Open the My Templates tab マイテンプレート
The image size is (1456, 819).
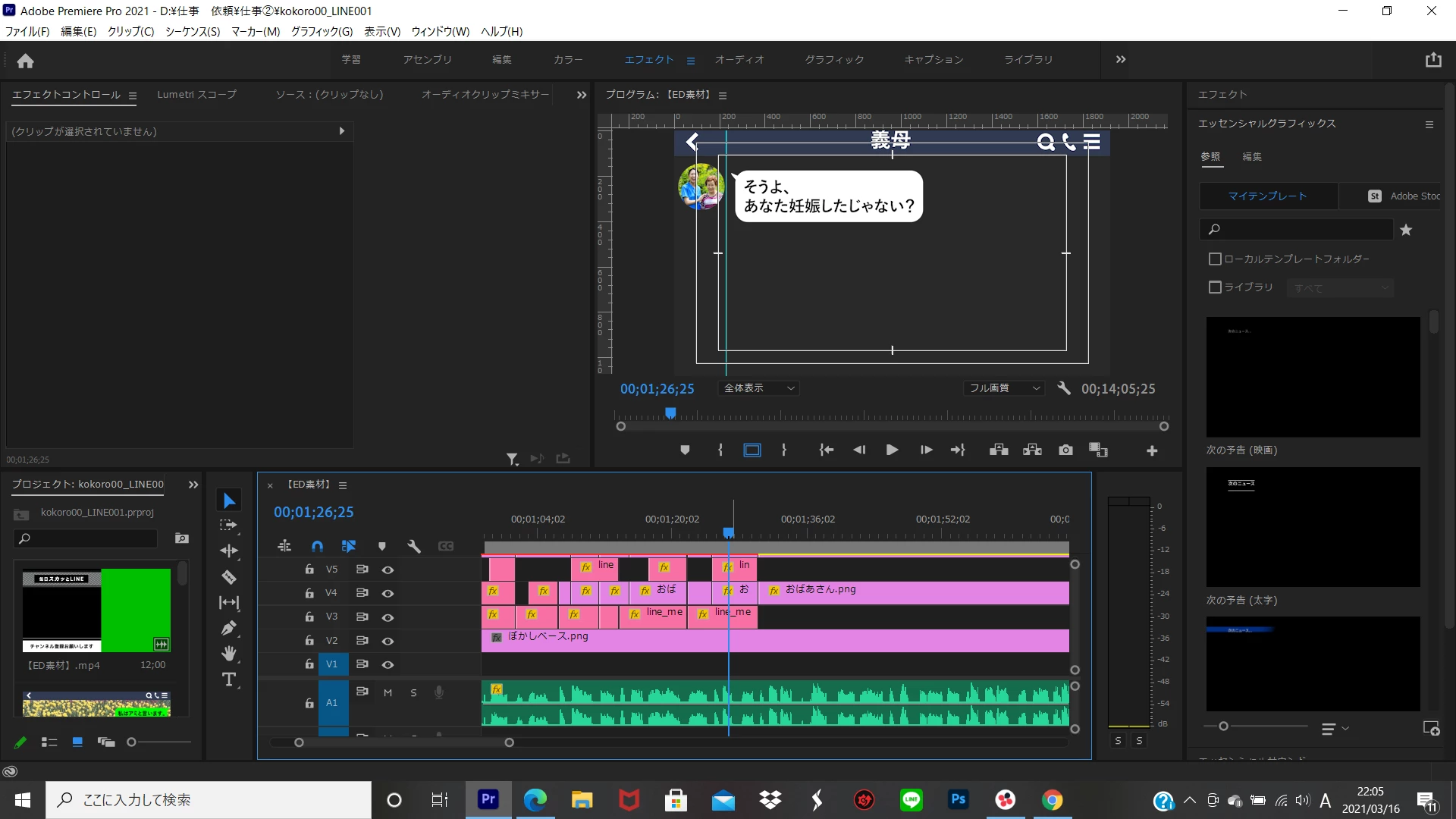1267,196
